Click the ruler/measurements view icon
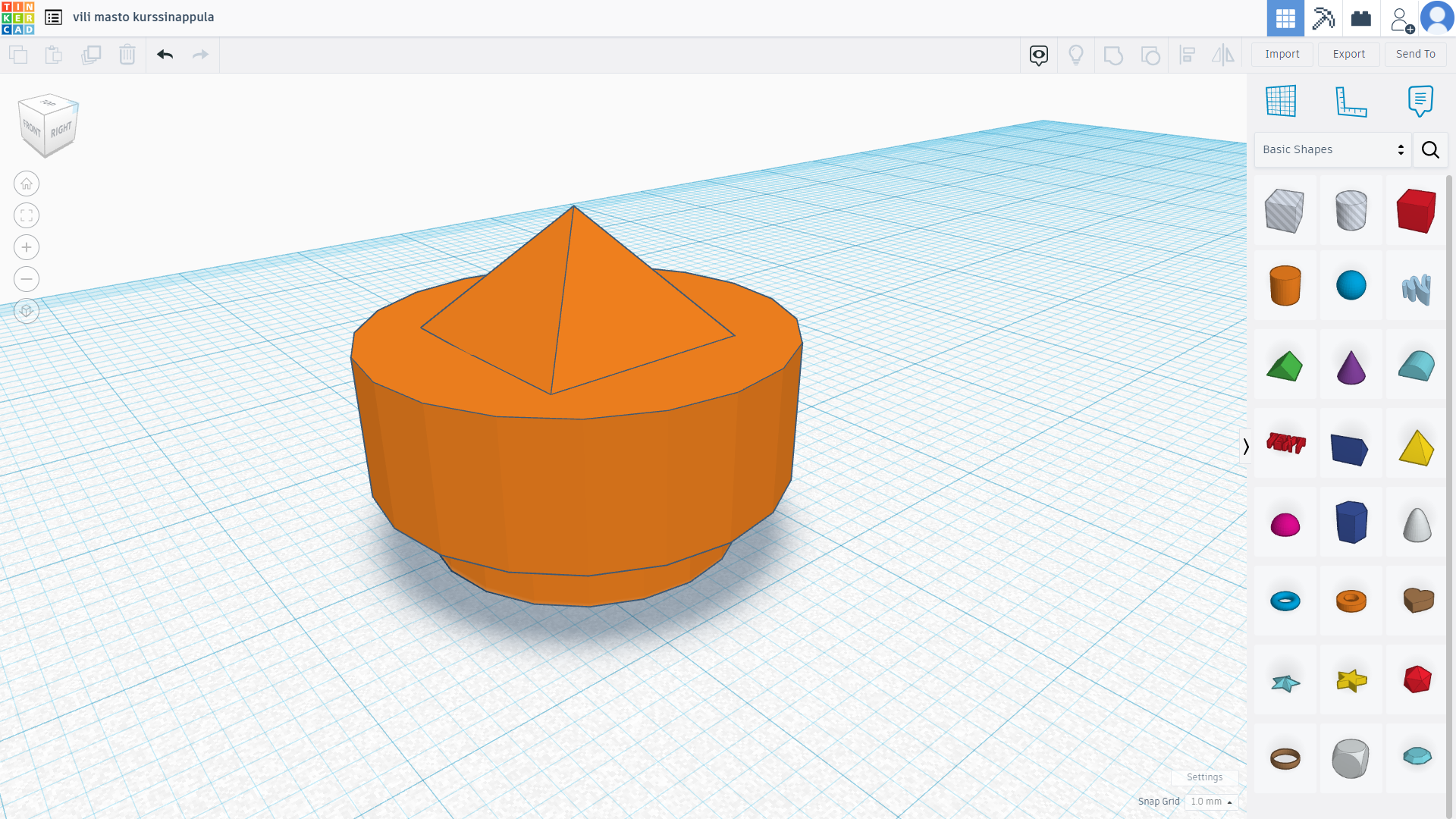This screenshot has width=1456, height=819. click(x=1350, y=101)
